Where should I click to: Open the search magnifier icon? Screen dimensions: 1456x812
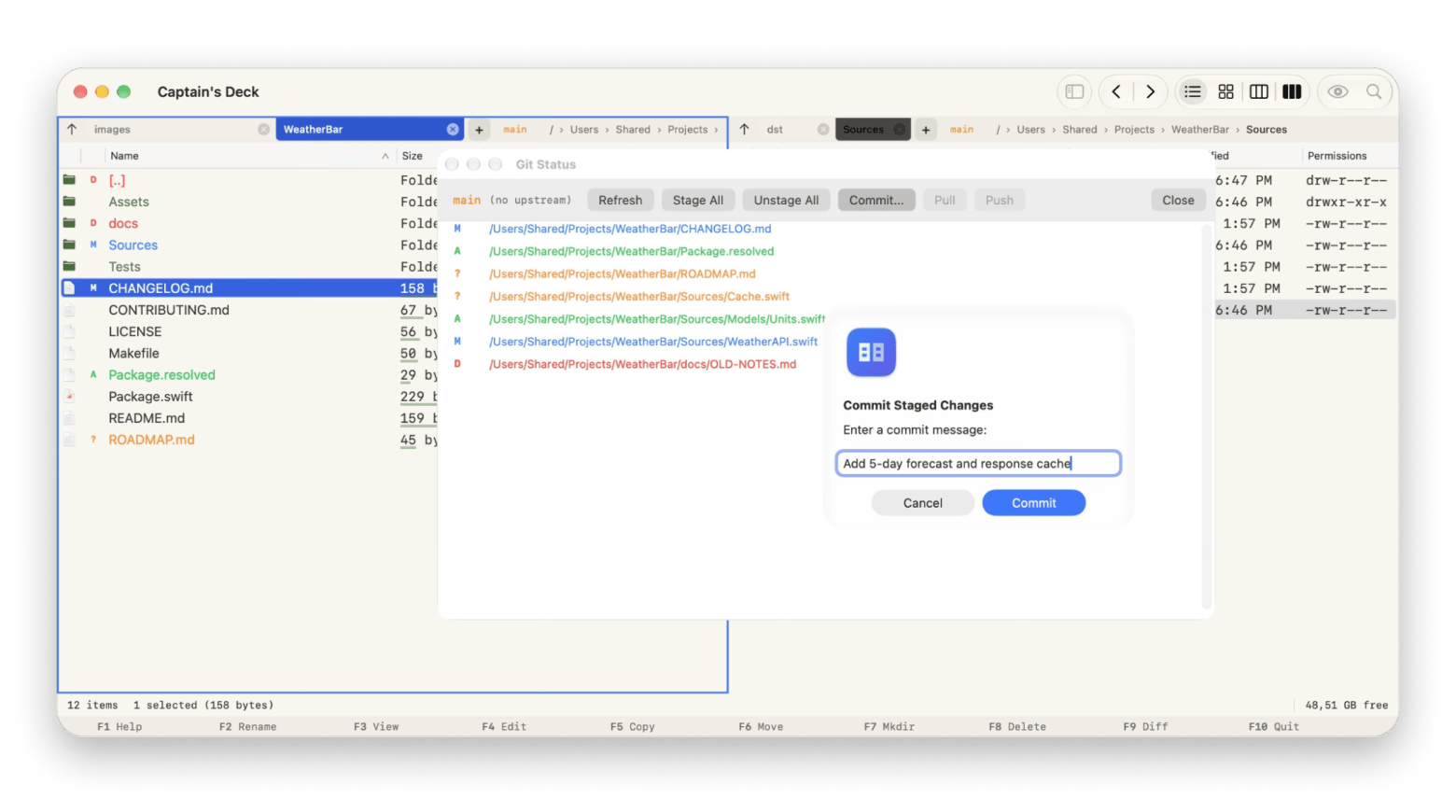click(1374, 91)
